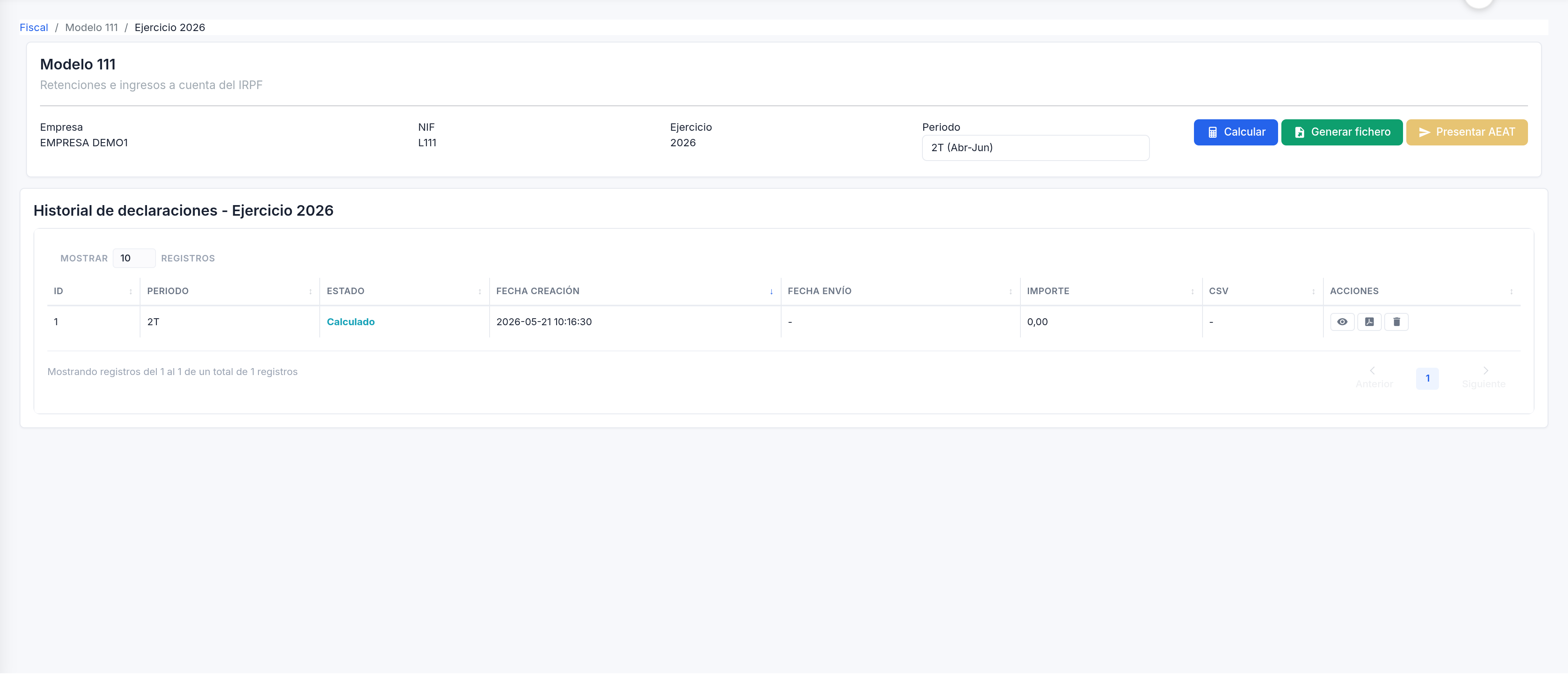Viewport: 1568px width, 679px height.
Task: Sort table by Periodo column
Action: click(229, 291)
